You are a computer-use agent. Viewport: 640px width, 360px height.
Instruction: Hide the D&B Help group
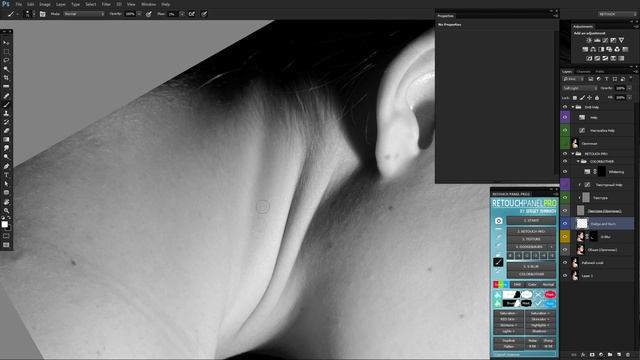[x=565, y=107]
